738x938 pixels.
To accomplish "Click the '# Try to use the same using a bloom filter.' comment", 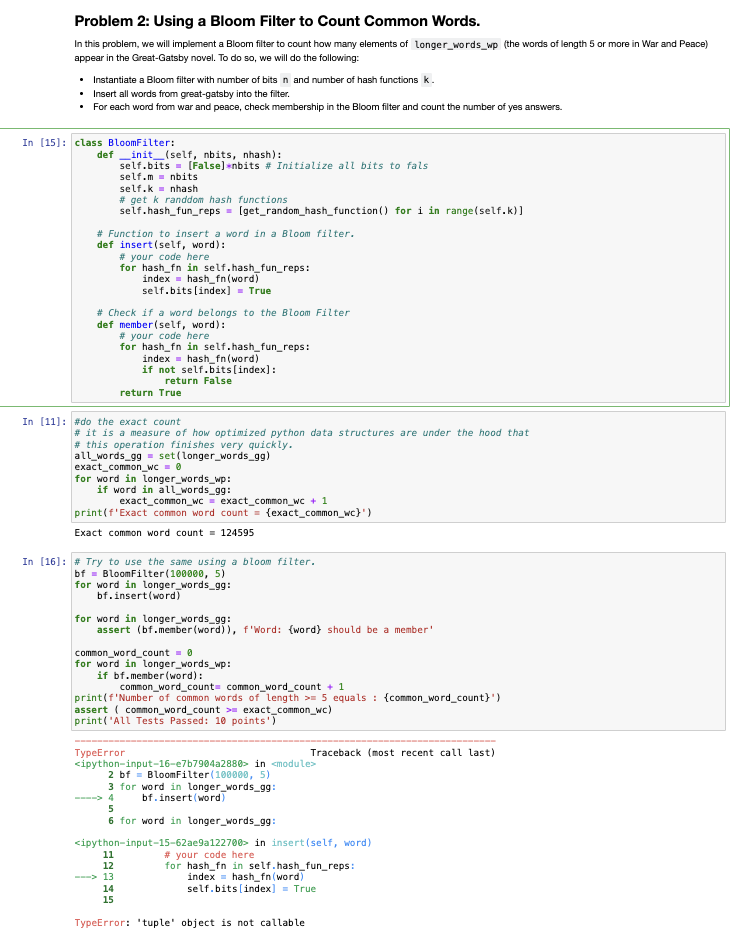I will point(194,562).
